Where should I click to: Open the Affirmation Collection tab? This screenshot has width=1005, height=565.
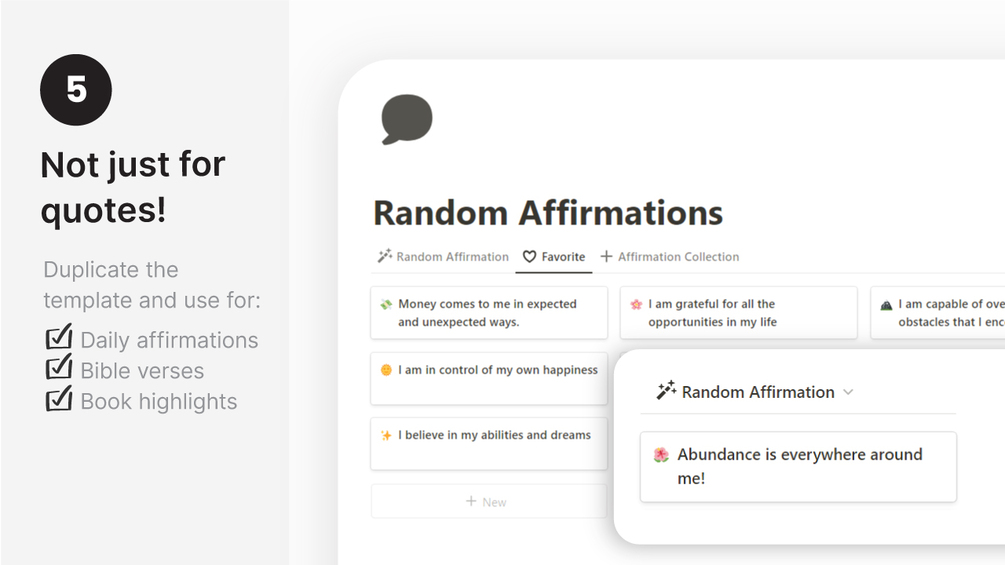click(x=678, y=257)
